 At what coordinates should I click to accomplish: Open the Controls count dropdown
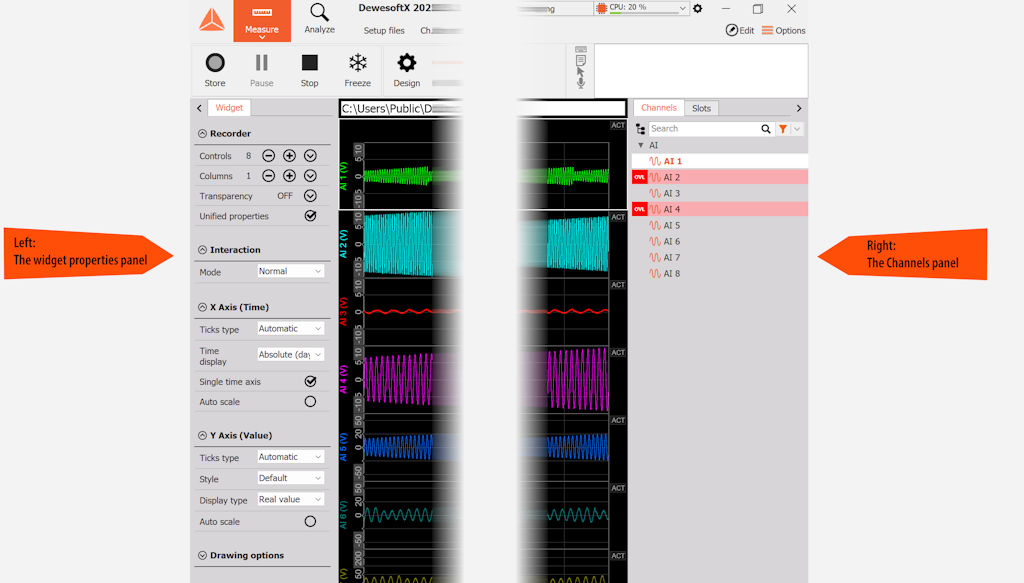pyautogui.click(x=310, y=155)
